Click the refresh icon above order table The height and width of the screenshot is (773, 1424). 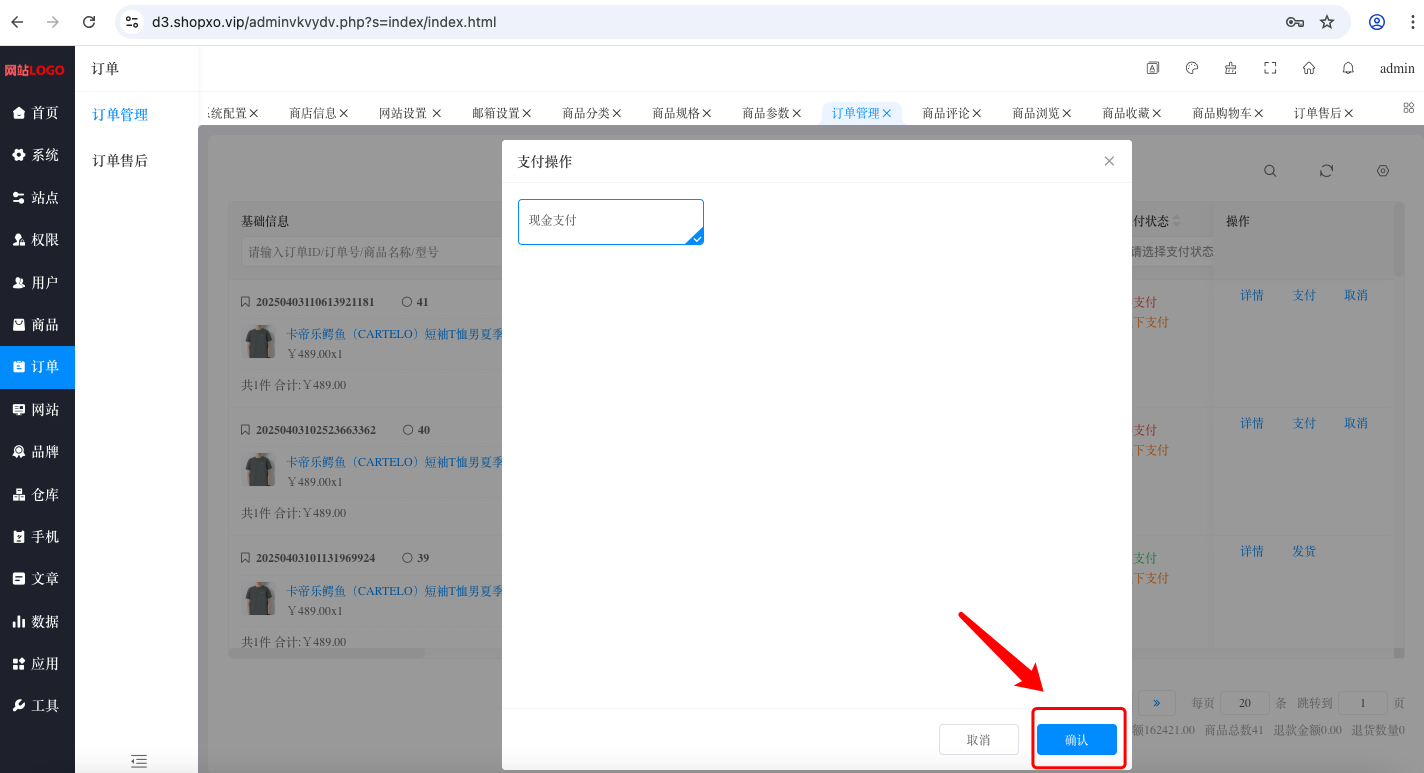pyautogui.click(x=1326, y=171)
